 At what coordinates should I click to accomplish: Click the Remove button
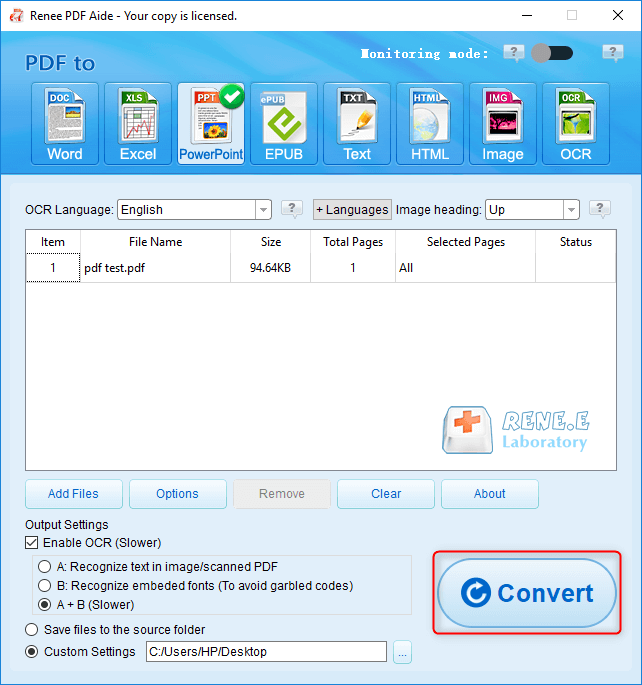coord(282,494)
